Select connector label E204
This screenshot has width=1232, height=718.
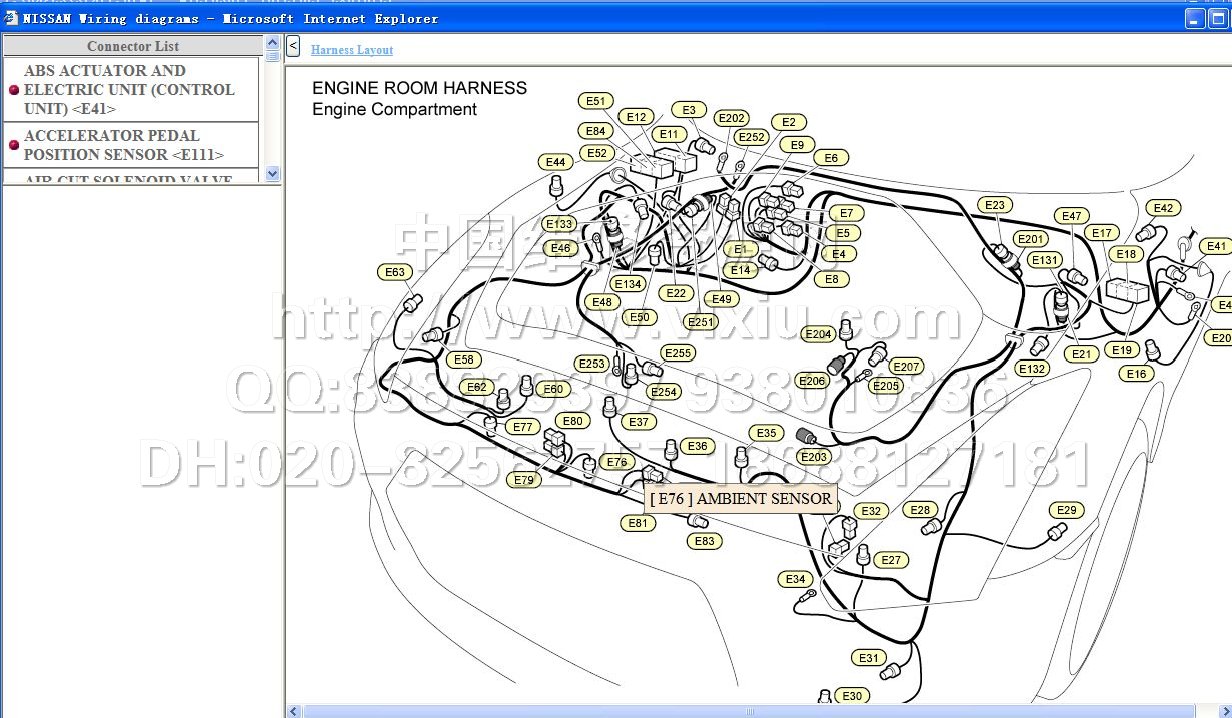coord(818,334)
